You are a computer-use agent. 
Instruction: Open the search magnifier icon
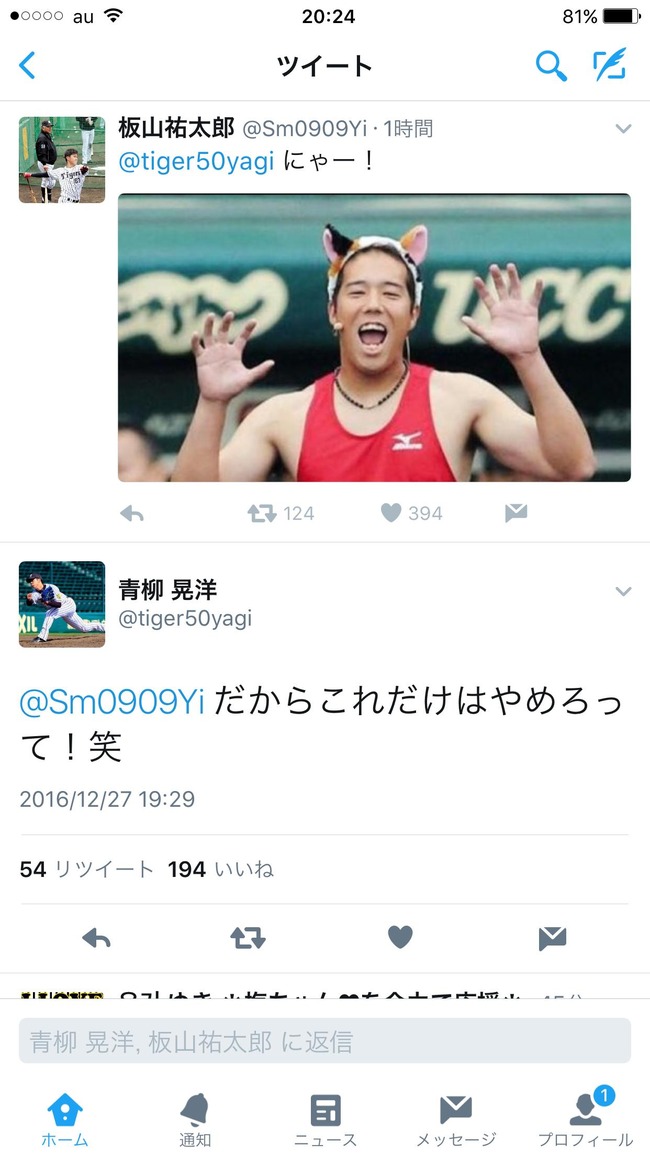click(x=551, y=66)
